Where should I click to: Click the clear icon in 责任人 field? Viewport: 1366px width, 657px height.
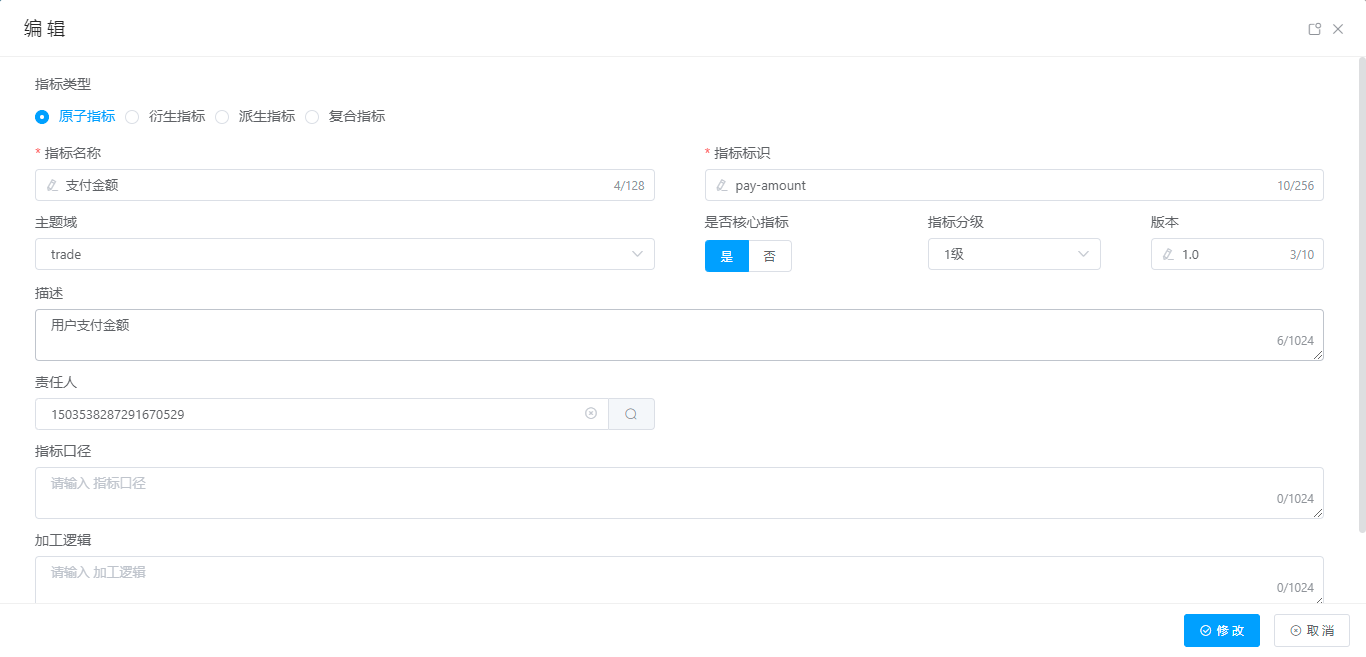tap(591, 413)
